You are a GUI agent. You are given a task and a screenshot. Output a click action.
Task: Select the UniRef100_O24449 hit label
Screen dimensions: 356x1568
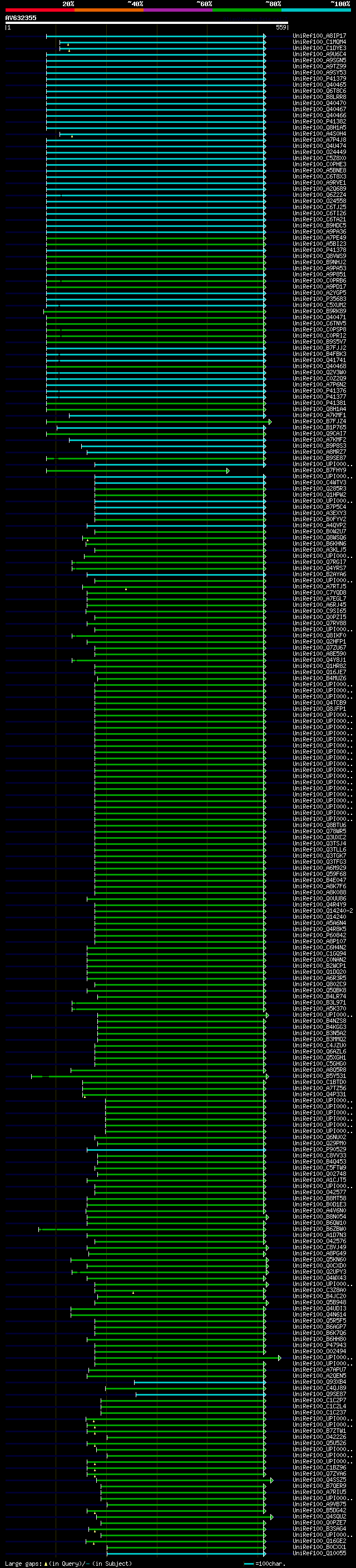(x=319, y=152)
